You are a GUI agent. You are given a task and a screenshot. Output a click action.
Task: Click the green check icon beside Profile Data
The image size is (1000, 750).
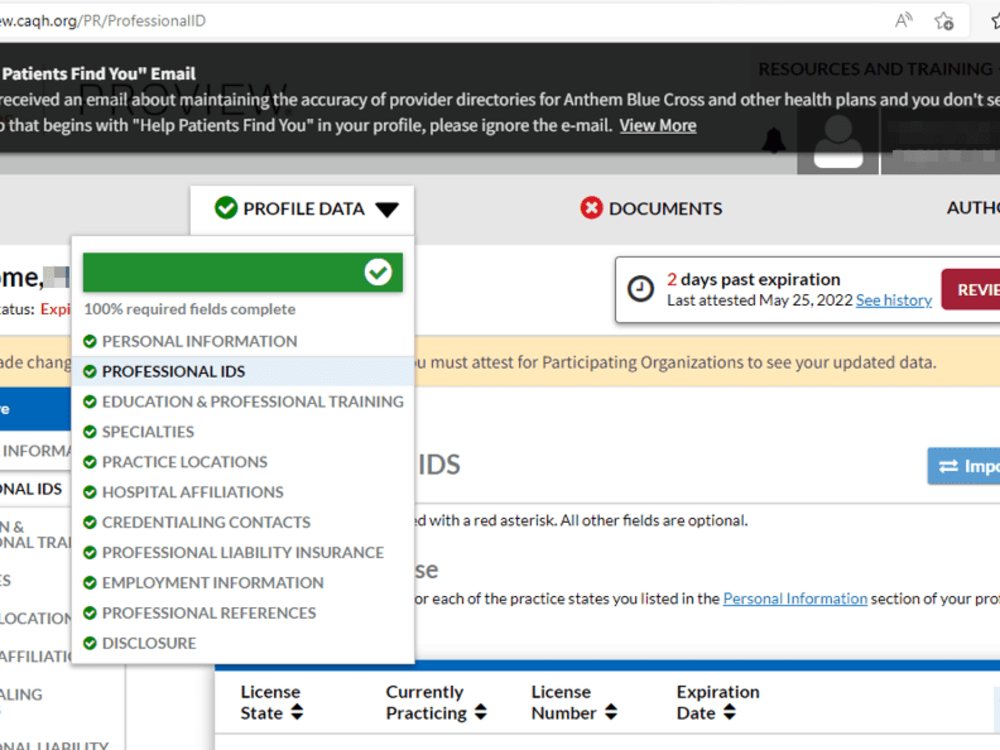click(x=226, y=208)
